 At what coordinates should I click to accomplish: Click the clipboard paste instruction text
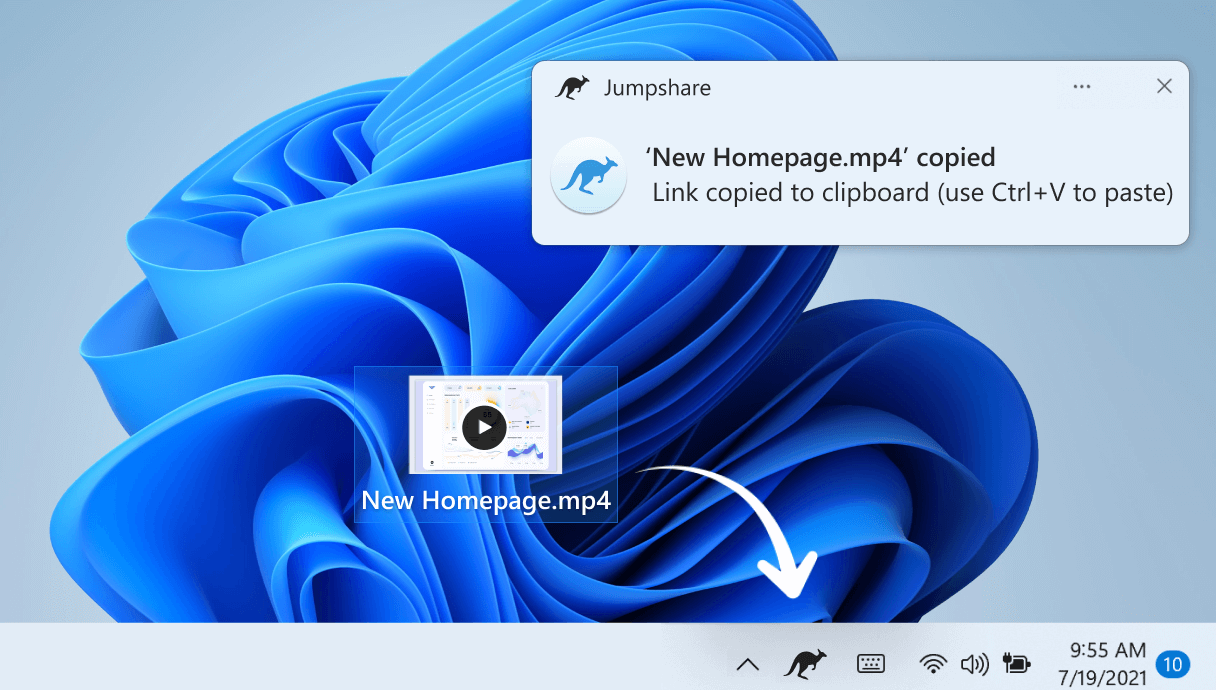[913, 192]
